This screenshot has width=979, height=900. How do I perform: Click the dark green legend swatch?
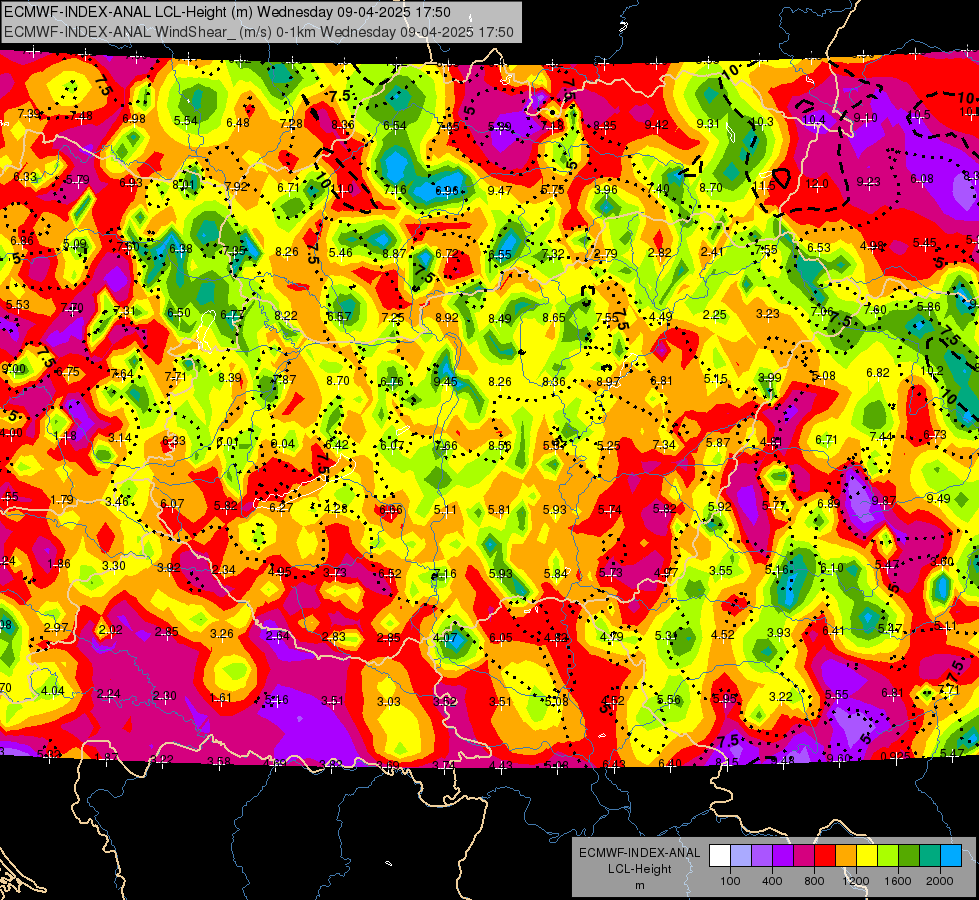[908, 856]
